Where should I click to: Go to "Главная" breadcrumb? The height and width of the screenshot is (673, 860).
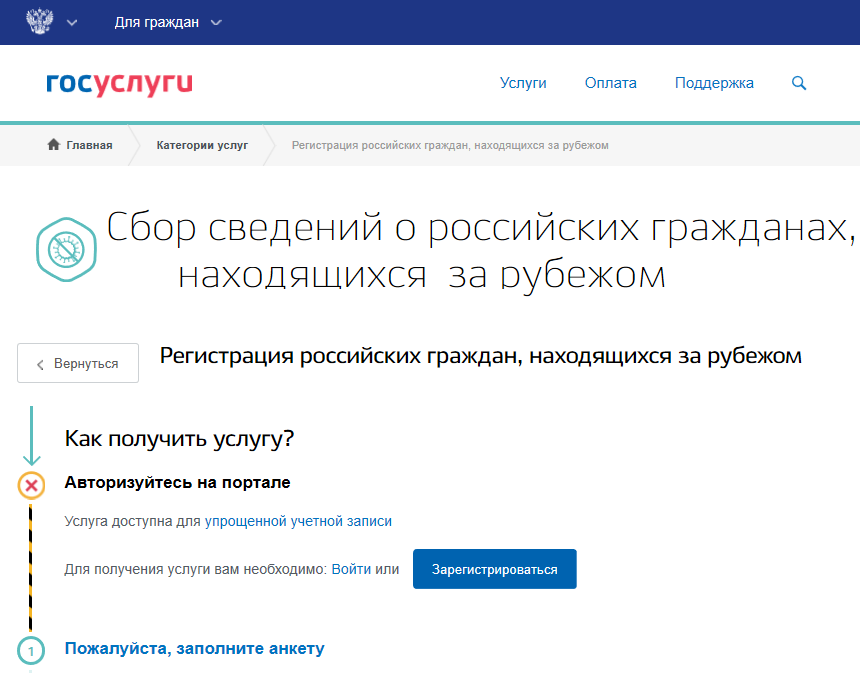pyautogui.click(x=89, y=145)
